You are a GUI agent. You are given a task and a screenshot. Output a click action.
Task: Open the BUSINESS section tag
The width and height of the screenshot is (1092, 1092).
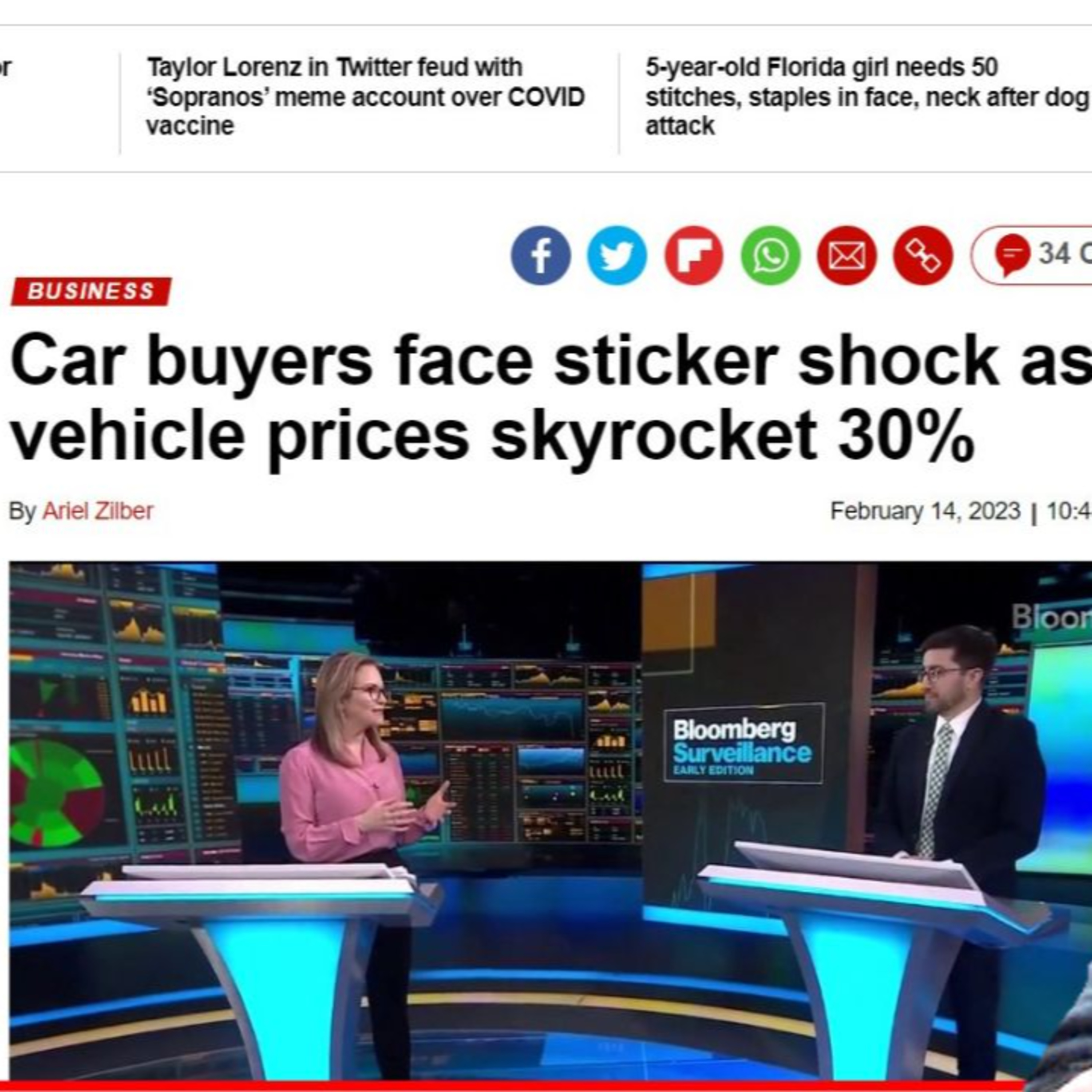[x=91, y=291]
